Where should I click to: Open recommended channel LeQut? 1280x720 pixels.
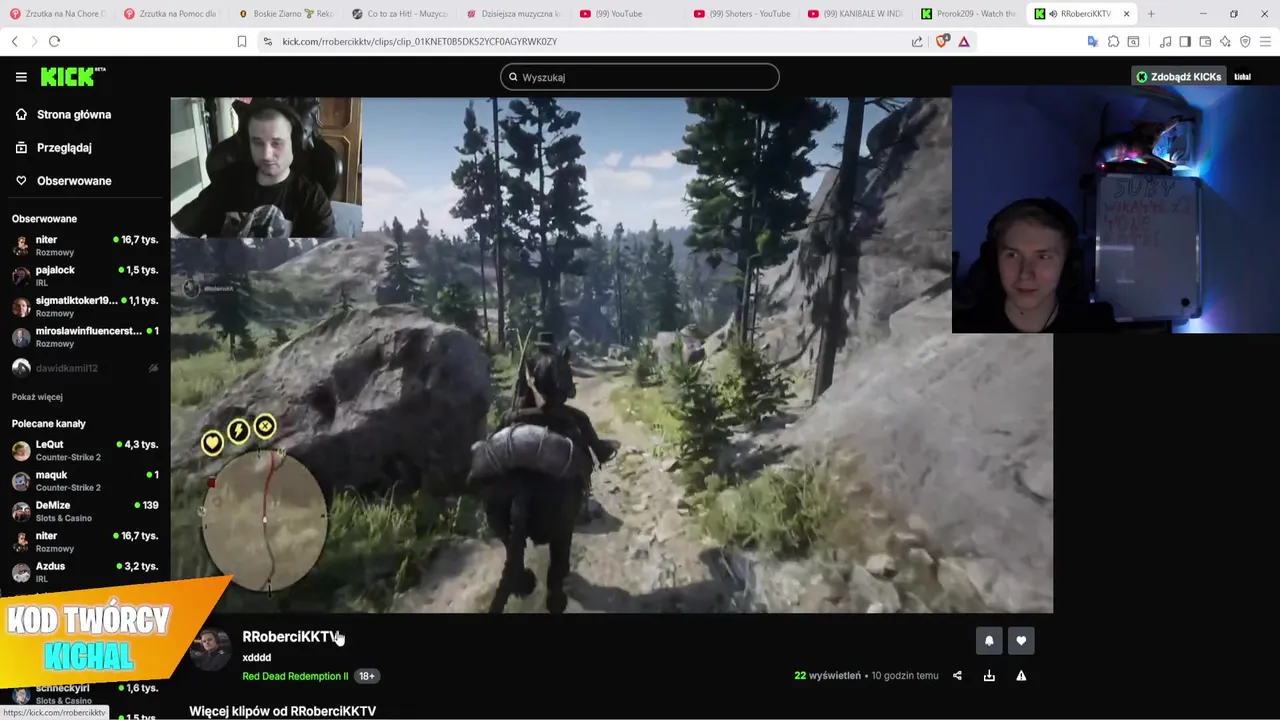pos(84,450)
